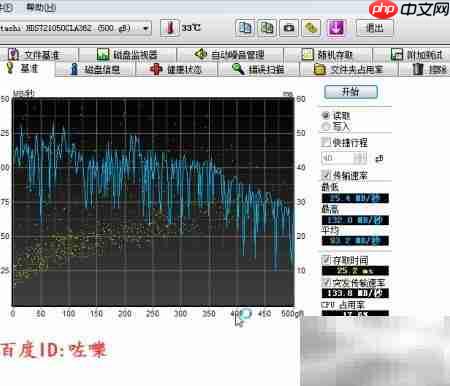Click the burst rate 133.8 value

click(x=355, y=293)
